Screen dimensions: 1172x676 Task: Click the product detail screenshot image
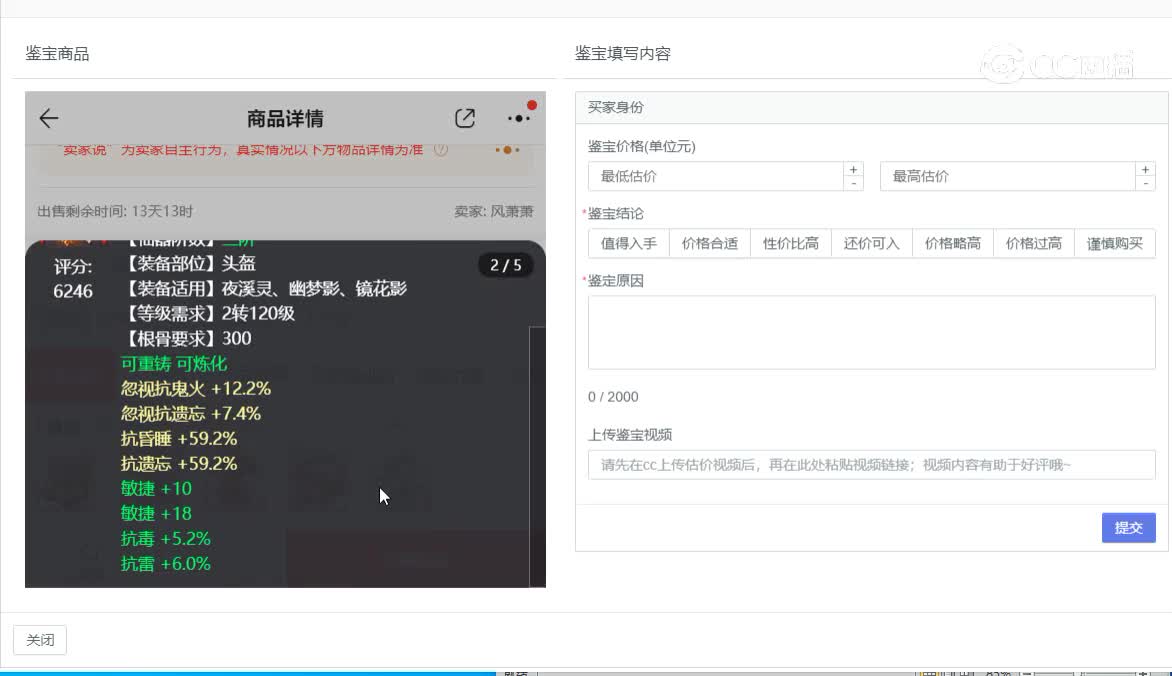(286, 339)
